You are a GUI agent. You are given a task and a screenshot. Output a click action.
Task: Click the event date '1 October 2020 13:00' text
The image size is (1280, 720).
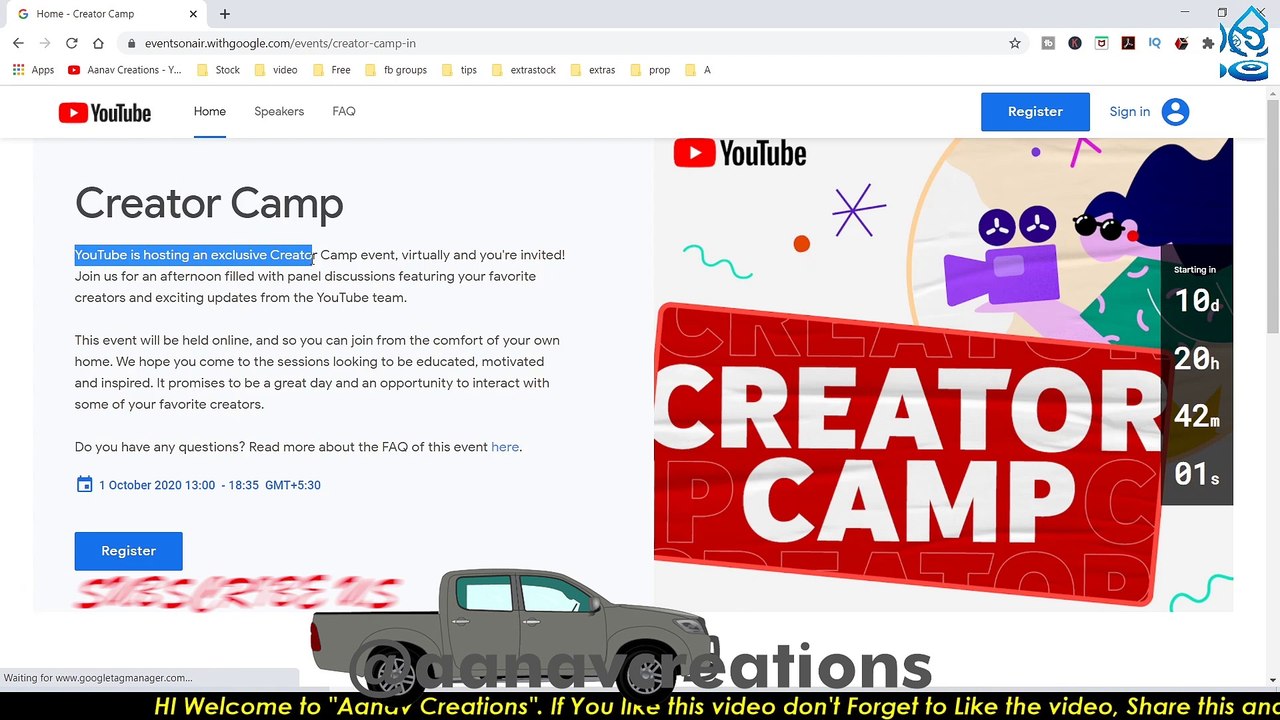[x=157, y=485]
